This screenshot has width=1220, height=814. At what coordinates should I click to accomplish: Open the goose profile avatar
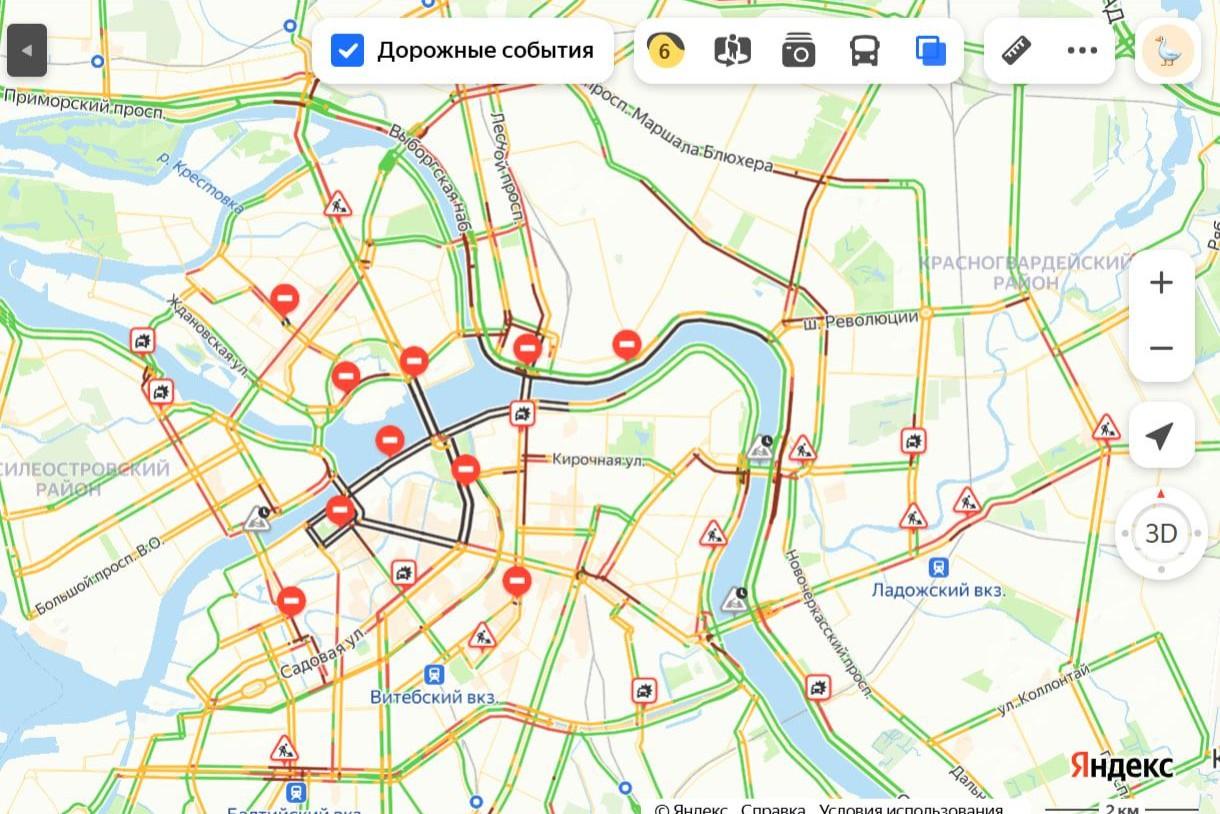pos(1167,50)
